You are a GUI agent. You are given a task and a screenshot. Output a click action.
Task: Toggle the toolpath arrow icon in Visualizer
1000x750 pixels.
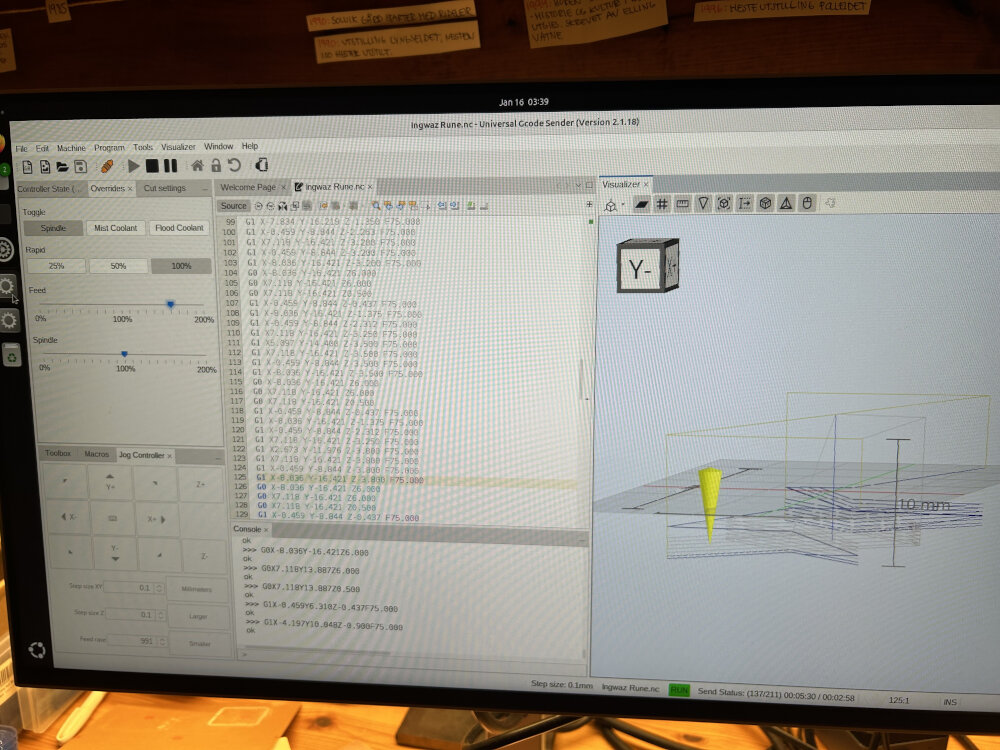point(744,203)
